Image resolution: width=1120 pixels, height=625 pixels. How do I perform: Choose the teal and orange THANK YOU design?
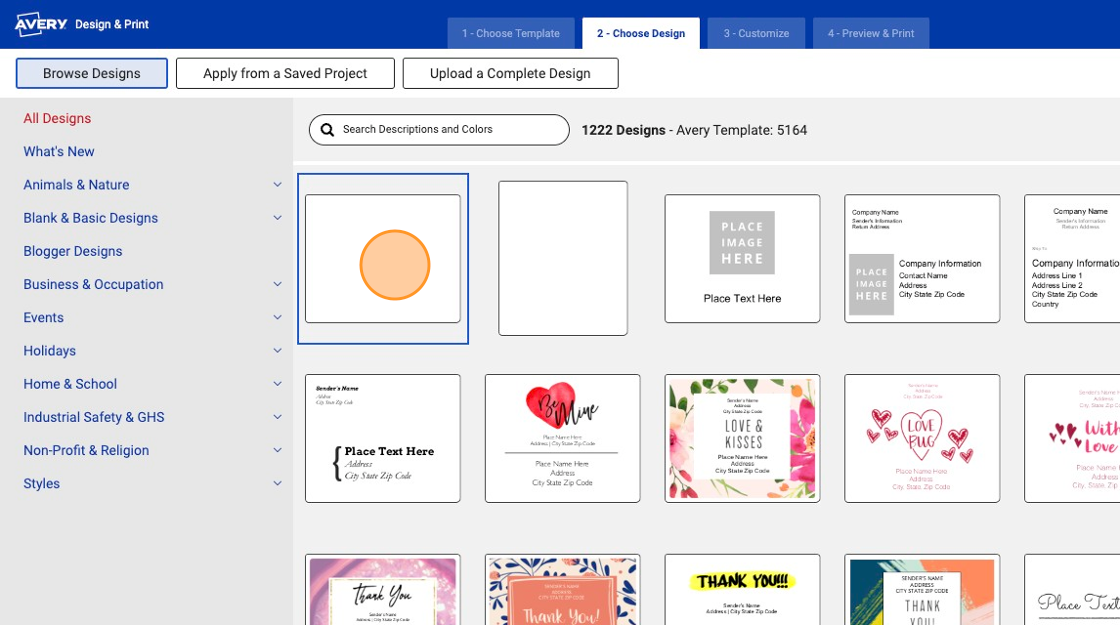(922, 589)
